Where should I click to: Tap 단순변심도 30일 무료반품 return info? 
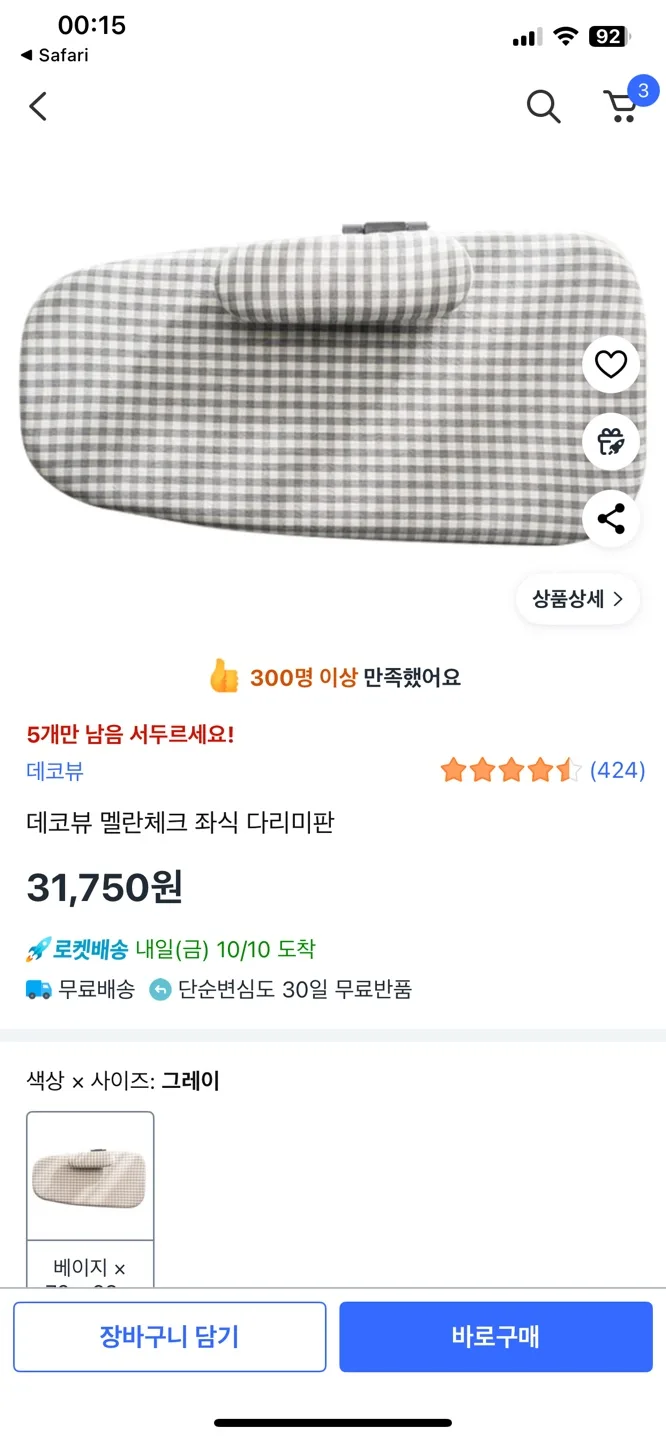pyautogui.click(x=294, y=990)
